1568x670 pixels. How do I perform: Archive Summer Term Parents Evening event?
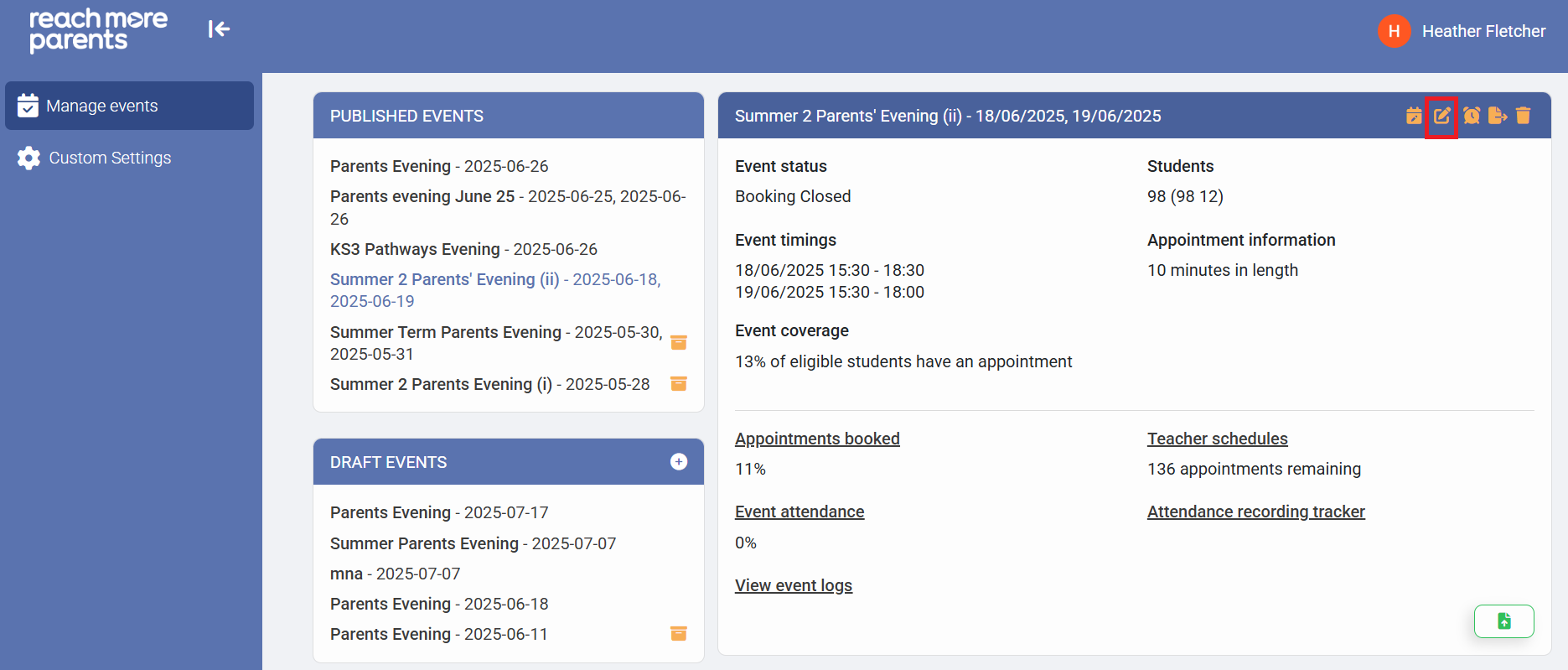coord(679,343)
